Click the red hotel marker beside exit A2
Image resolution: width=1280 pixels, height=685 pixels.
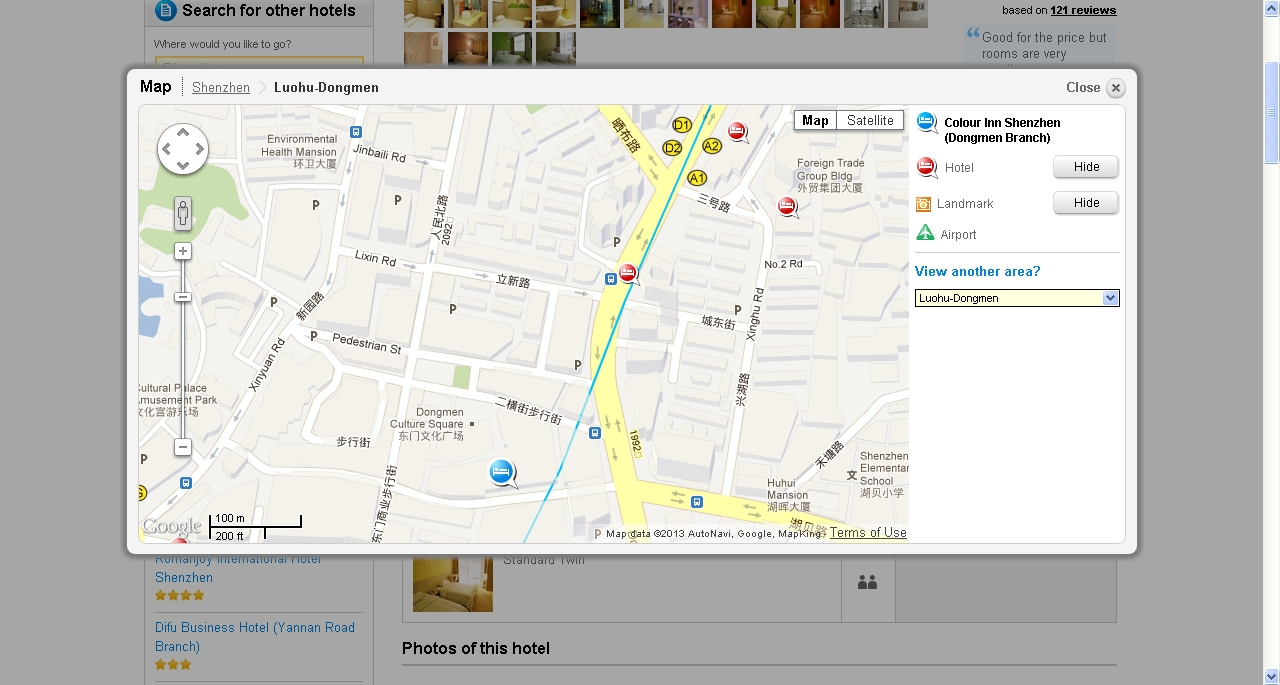737,131
